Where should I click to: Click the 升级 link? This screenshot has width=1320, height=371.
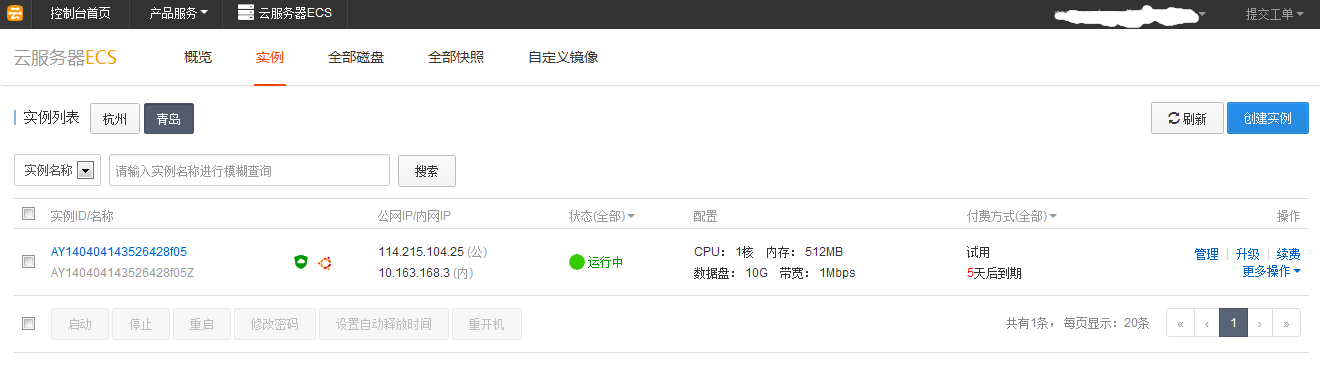pos(1247,254)
